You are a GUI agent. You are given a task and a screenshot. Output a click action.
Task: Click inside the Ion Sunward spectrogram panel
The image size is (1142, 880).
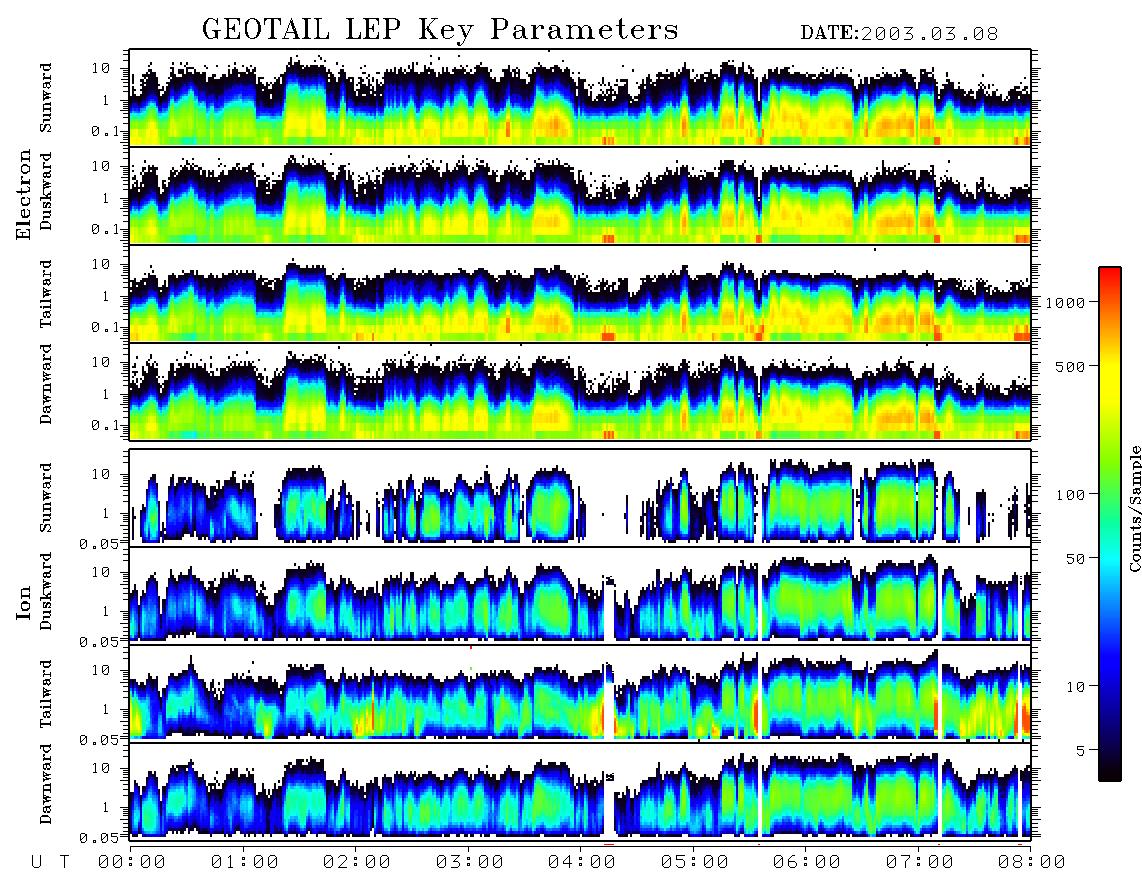(x=580, y=498)
